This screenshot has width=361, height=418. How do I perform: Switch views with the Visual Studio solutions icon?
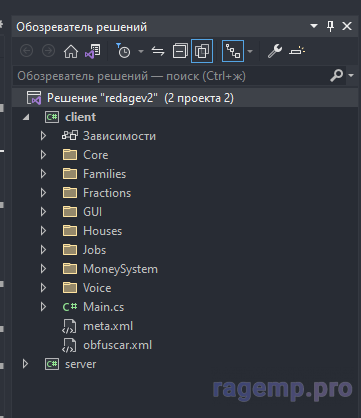click(92, 51)
